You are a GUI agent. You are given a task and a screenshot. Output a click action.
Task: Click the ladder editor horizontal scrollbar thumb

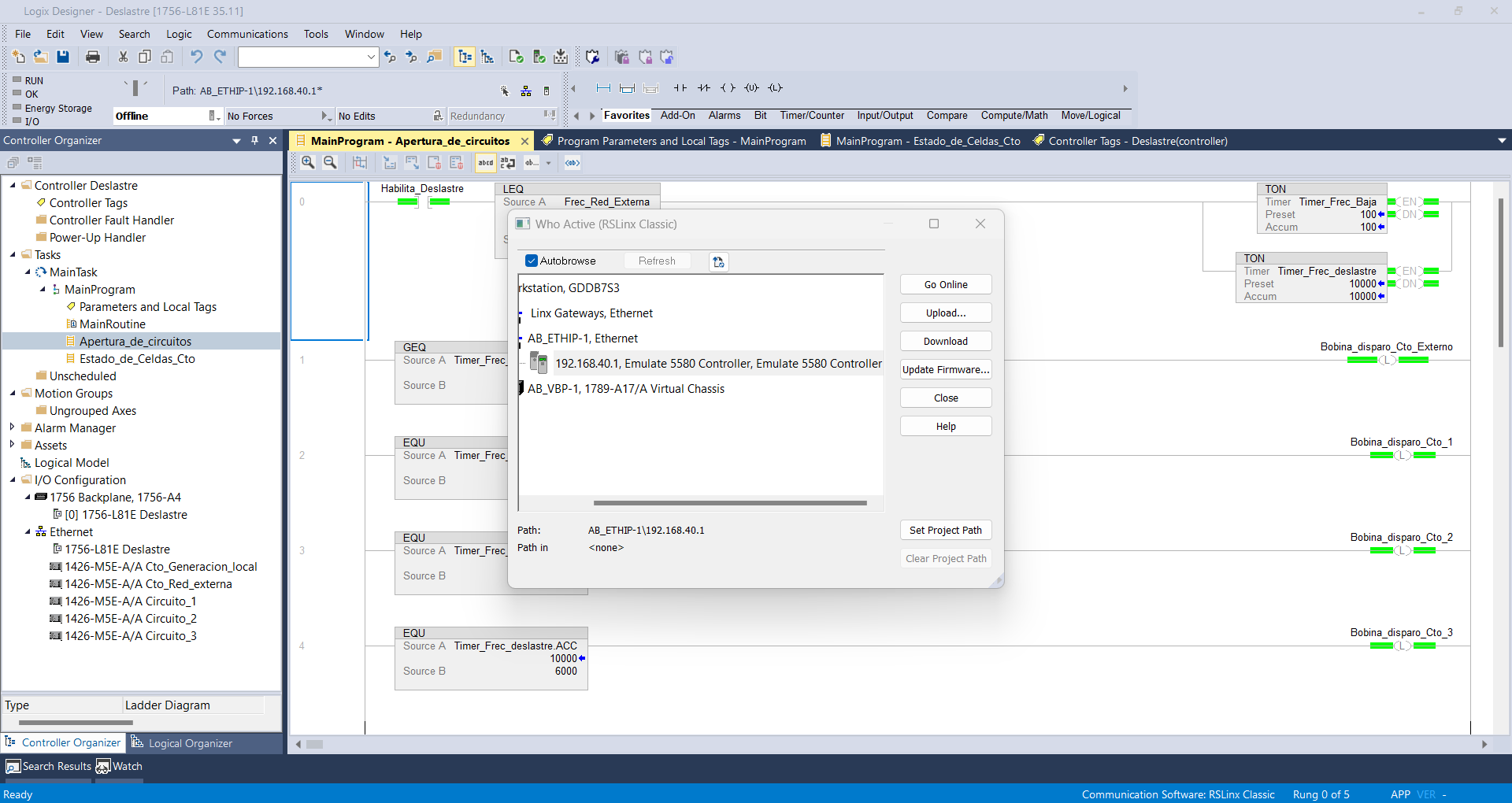point(315,744)
